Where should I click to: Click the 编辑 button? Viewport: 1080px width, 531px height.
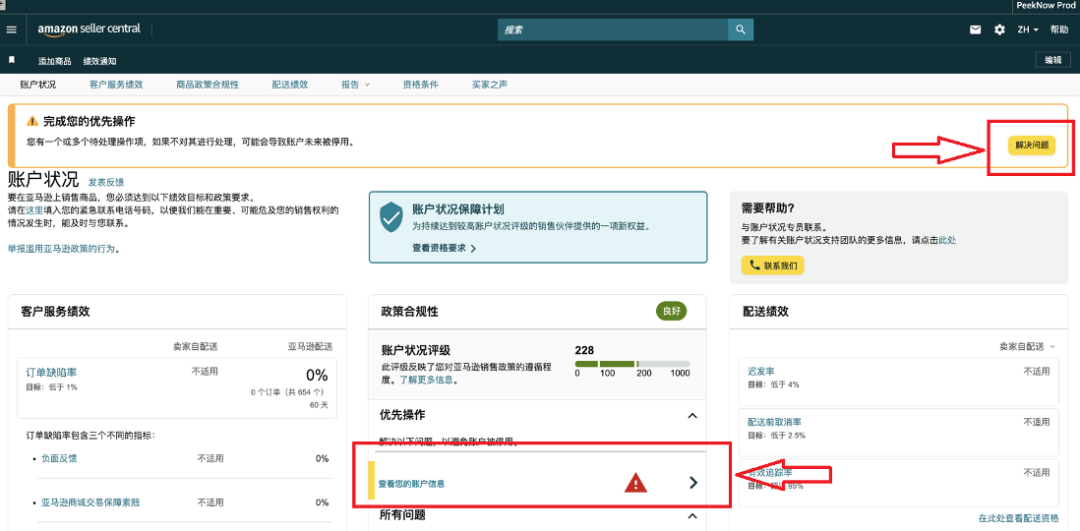1053,60
